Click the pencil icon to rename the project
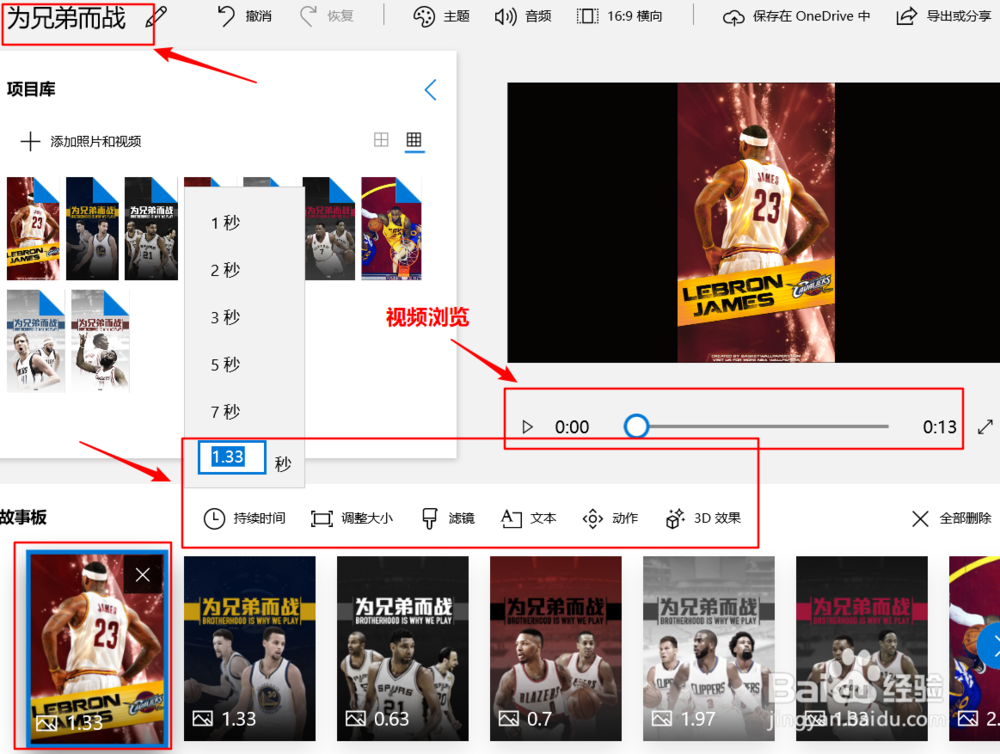 (x=156, y=17)
